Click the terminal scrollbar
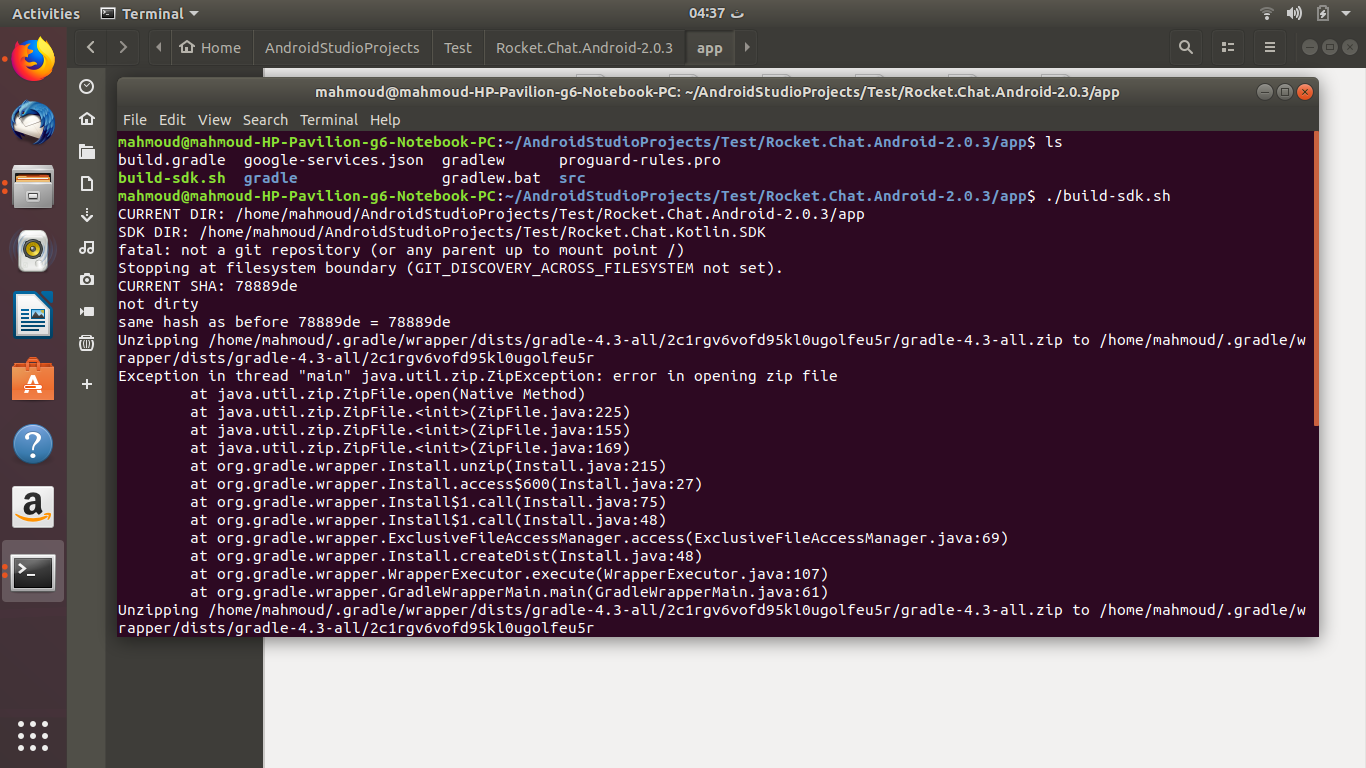Screen dimensions: 1366x768 1315,279
